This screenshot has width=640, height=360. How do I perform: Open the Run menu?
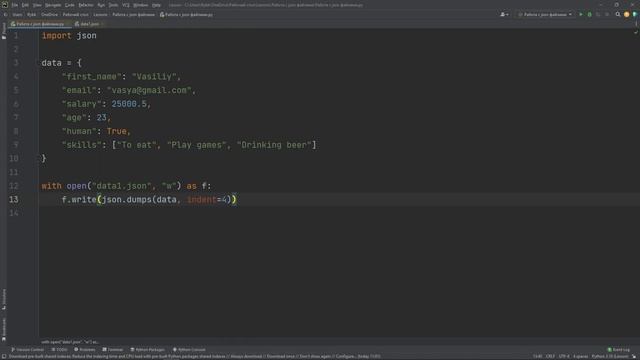pos(101,5)
